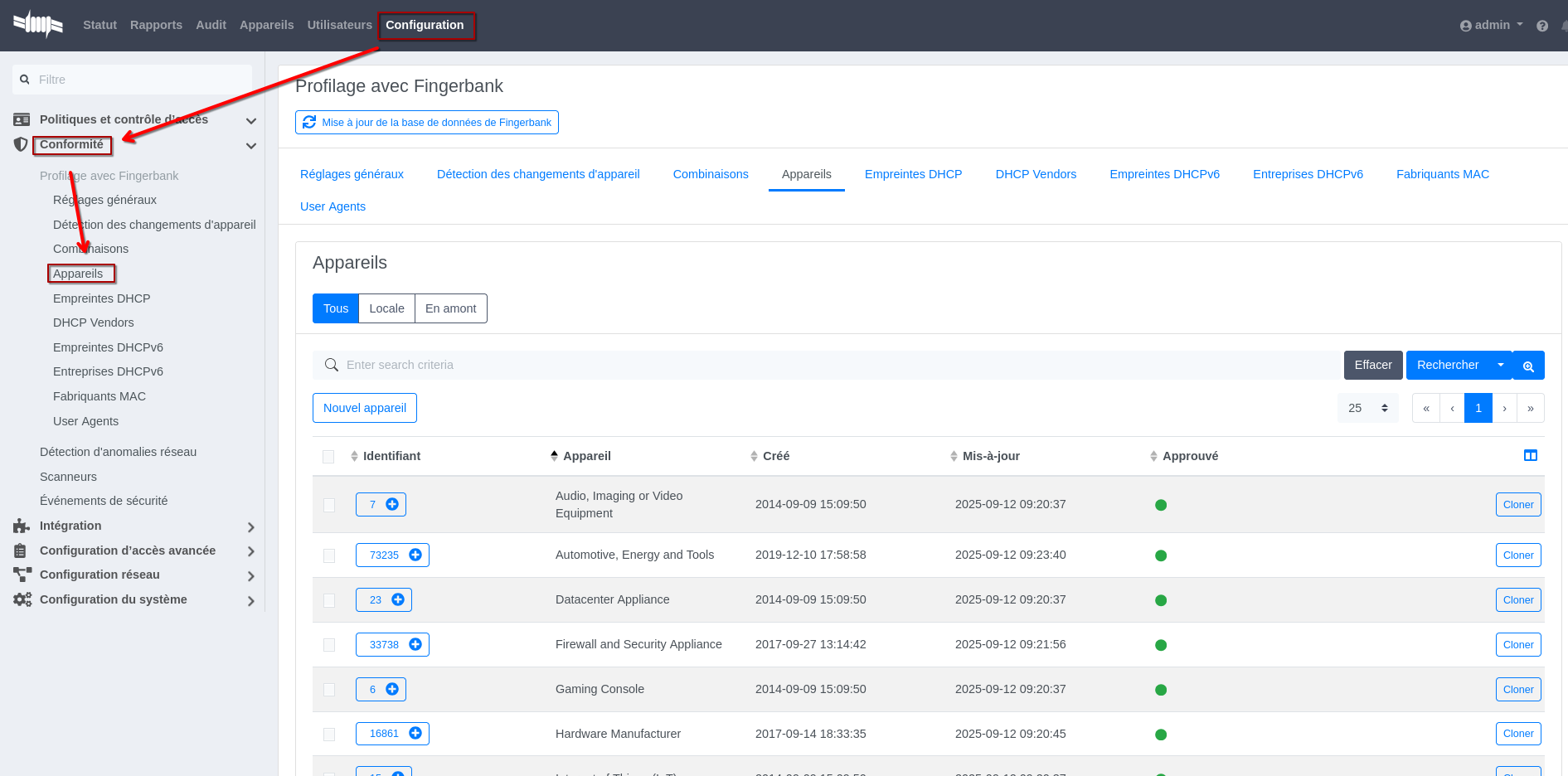Click the sidebar Filtre input field
Image resolution: width=1568 pixels, height=776 pixels.
click(133, 80)
